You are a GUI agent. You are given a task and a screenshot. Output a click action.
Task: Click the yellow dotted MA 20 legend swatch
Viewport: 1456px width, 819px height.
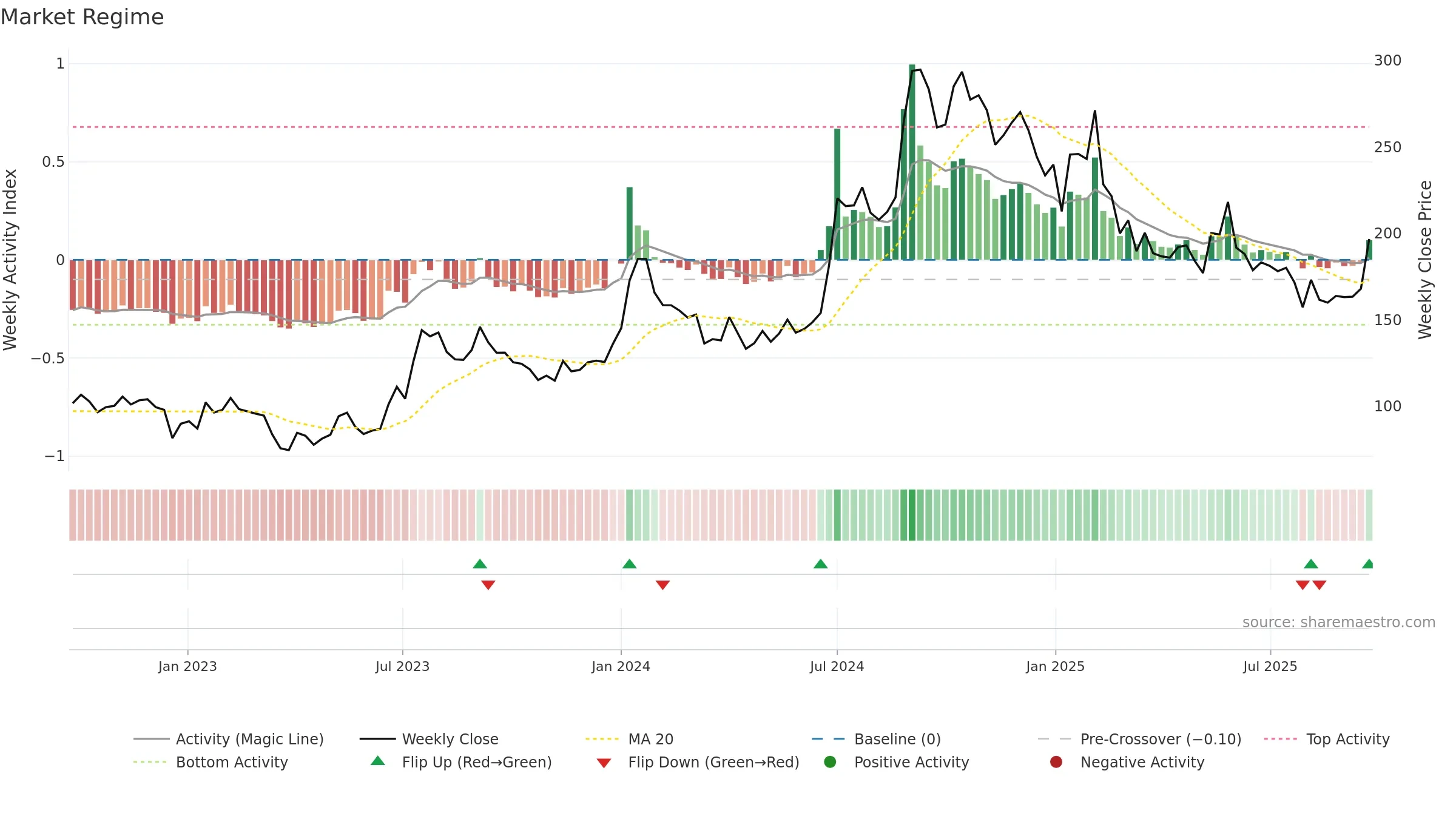[603, 739]
